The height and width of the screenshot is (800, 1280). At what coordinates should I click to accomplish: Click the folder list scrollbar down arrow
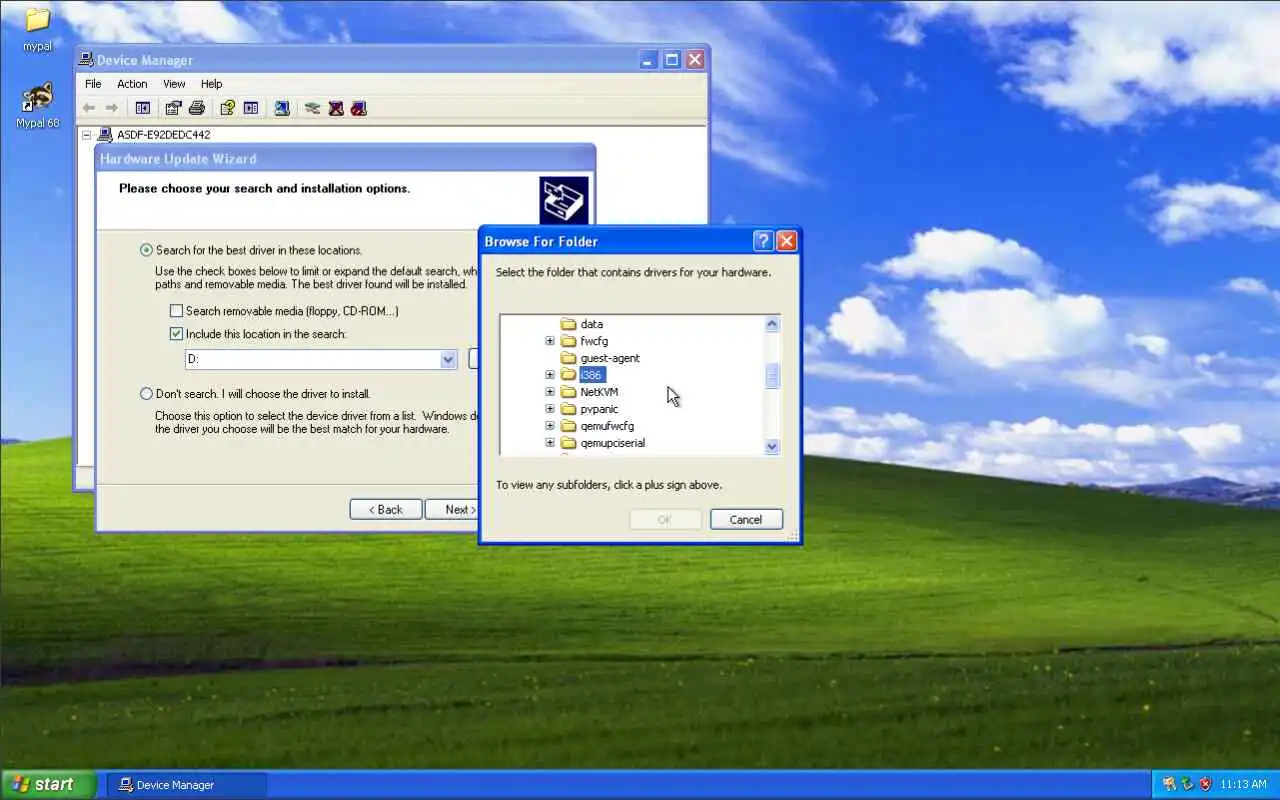[772, 447]
